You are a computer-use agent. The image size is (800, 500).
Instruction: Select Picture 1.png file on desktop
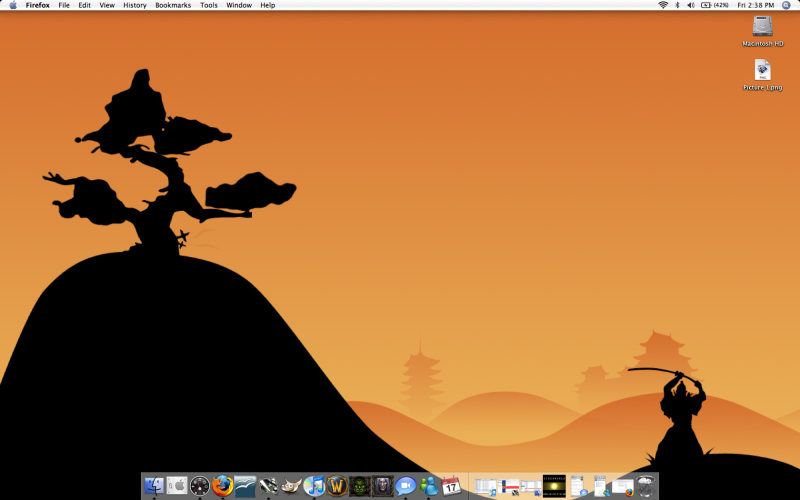[x=763, y=72]
